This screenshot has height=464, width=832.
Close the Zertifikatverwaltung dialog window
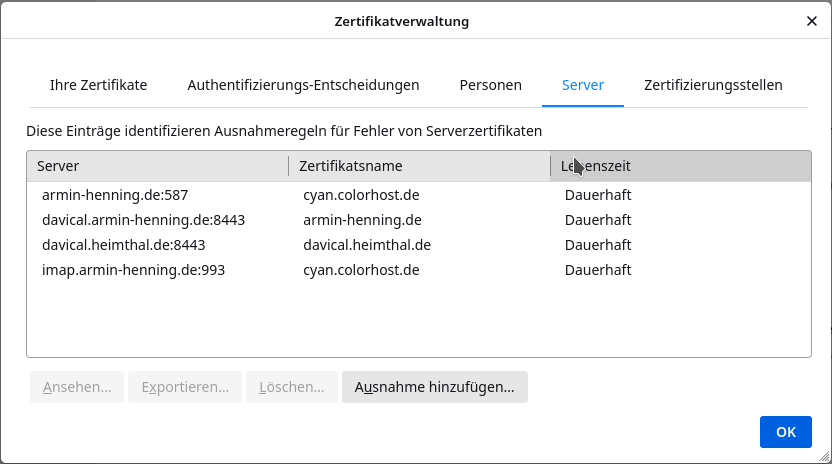[x=811, y=21]
